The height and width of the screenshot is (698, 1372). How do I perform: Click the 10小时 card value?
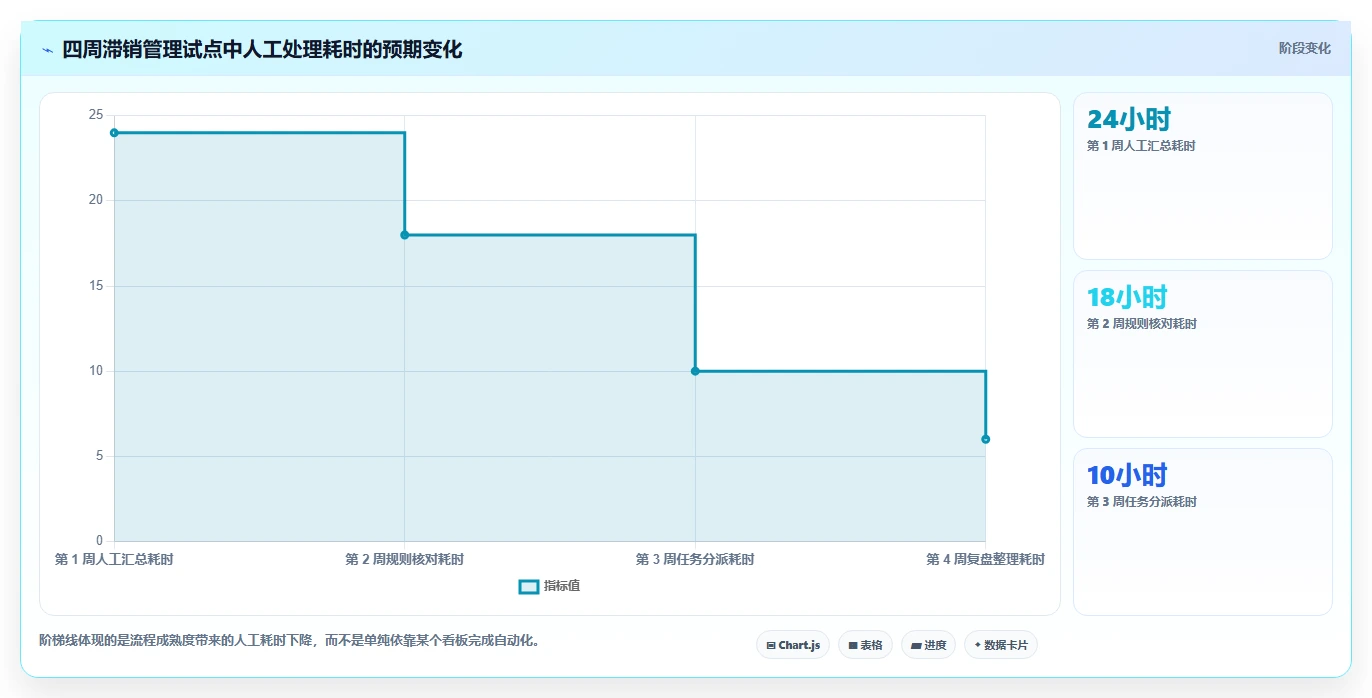pos(1127,476)
